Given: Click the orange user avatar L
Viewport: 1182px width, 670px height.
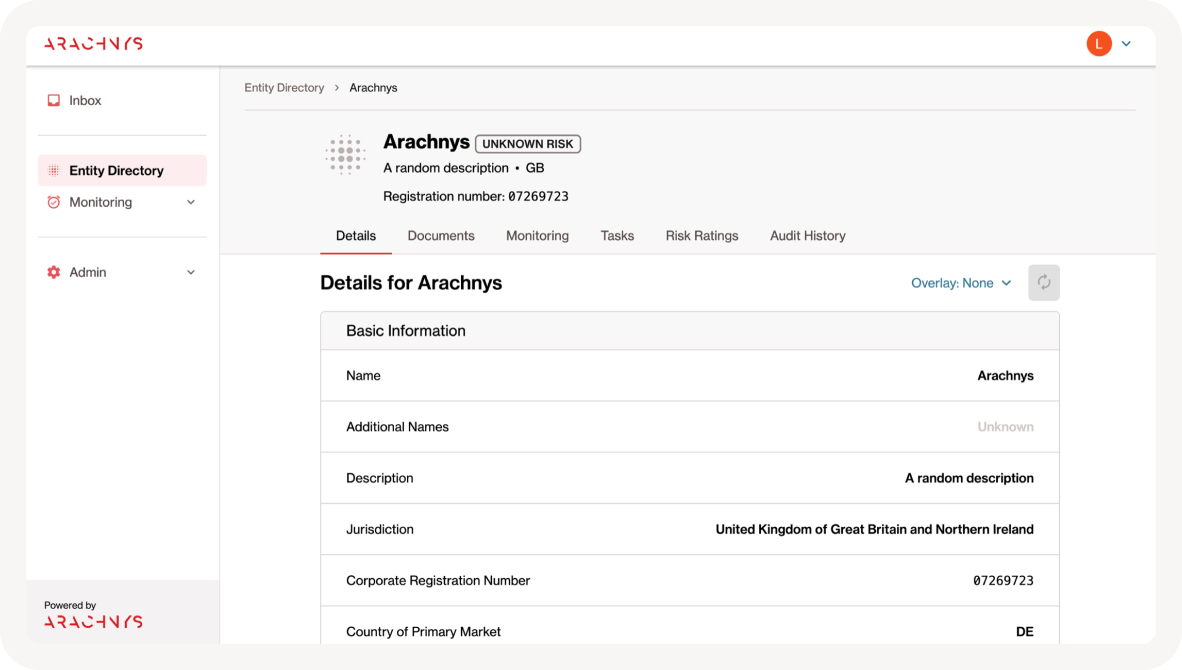Looking at the screenshot, I should tap(1098, 44).
